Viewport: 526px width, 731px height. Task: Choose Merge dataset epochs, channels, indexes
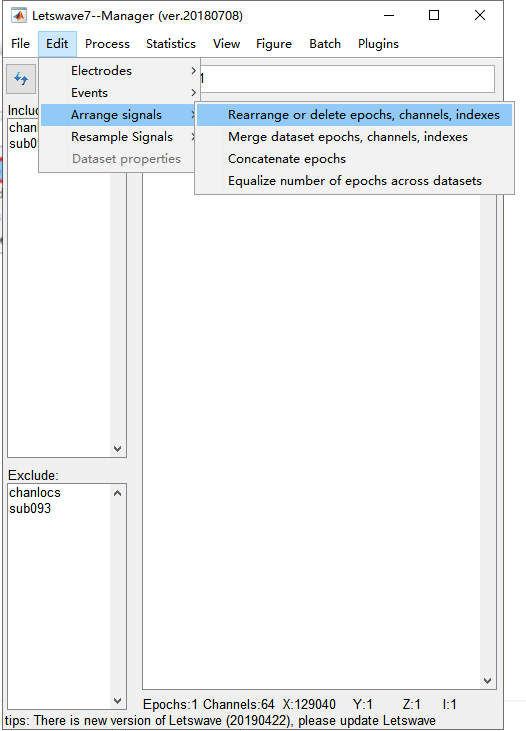click(x=354, y=137)
